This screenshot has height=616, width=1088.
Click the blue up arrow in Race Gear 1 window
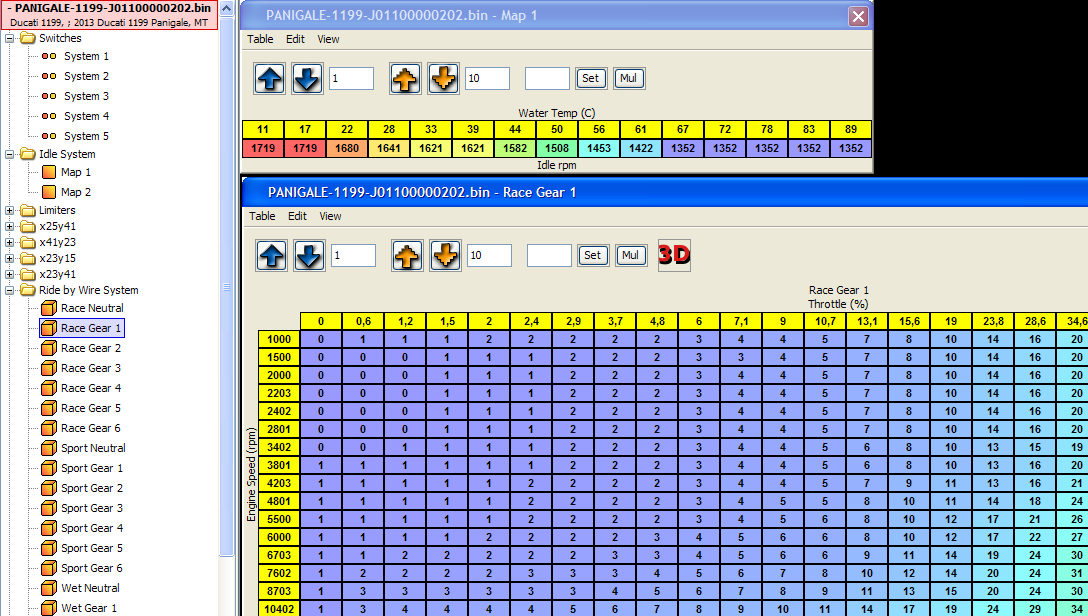point(272,255)
